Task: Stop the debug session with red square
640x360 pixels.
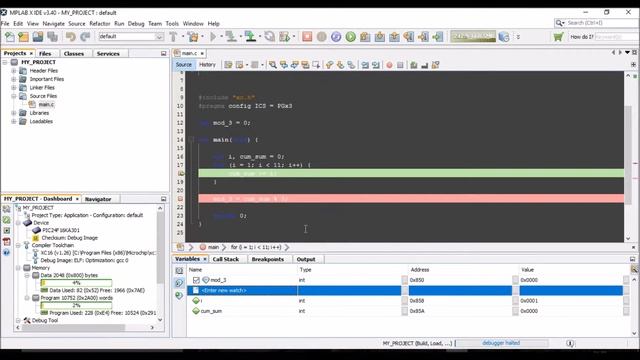Action: (307, 37)
